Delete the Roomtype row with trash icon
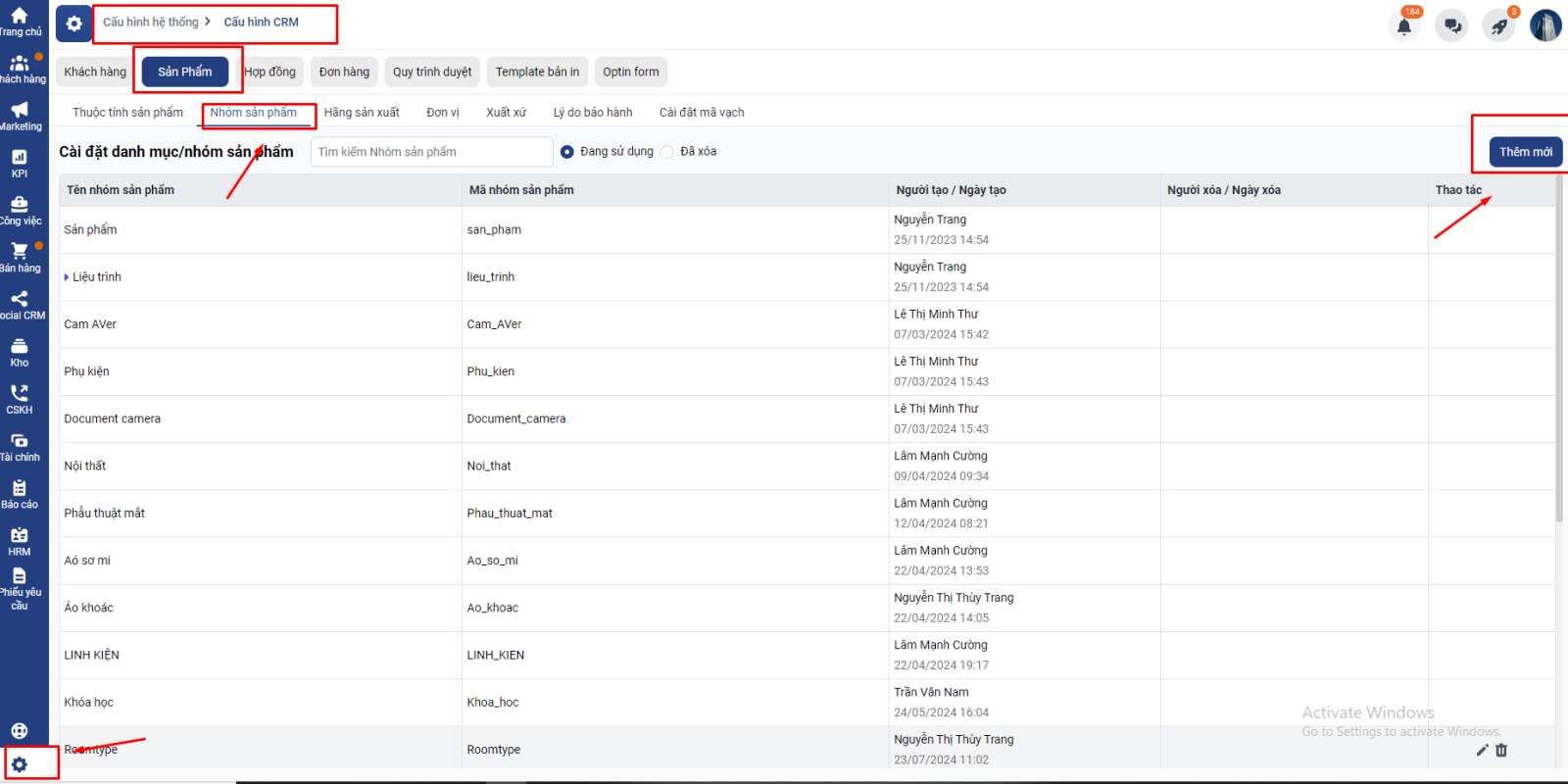The width and height of the screenshot is (1568, 784). pyautogui.click(x=1501, y=750)
